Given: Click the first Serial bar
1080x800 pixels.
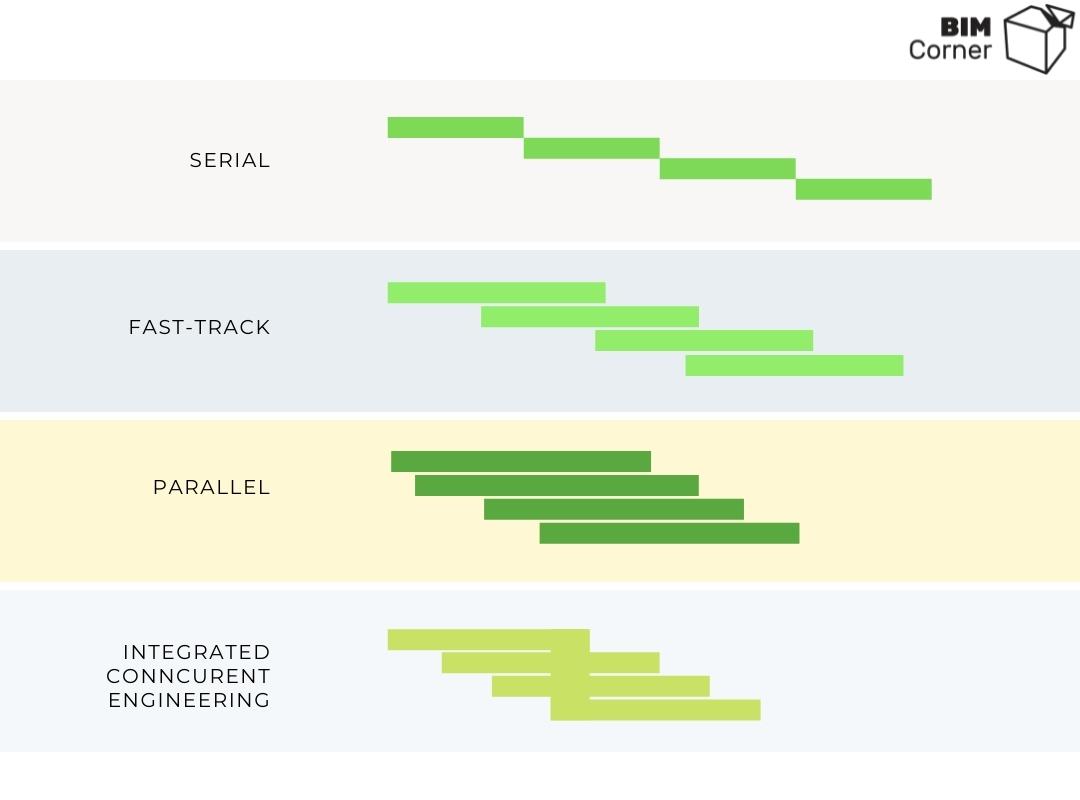Looking at the screenshot, I should [x=455, y=127].
